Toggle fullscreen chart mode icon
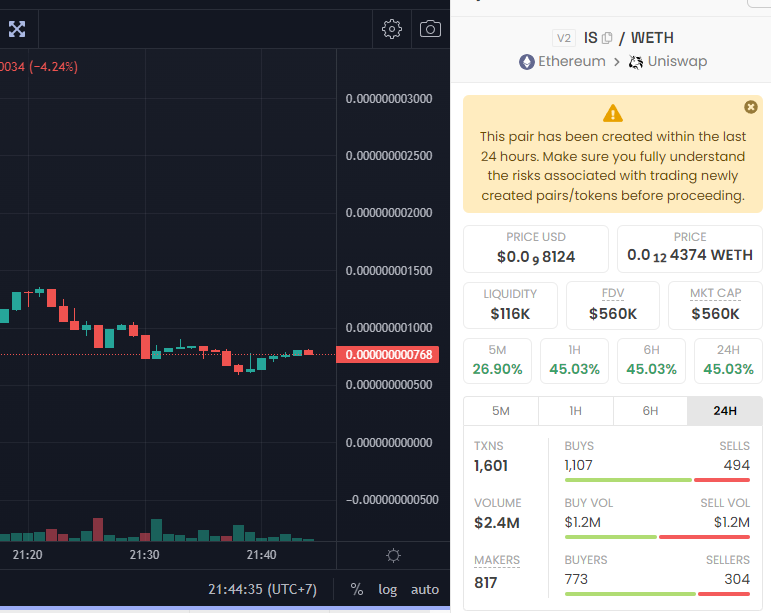This screenshot has width=771, height=613. tap(17, 29)
